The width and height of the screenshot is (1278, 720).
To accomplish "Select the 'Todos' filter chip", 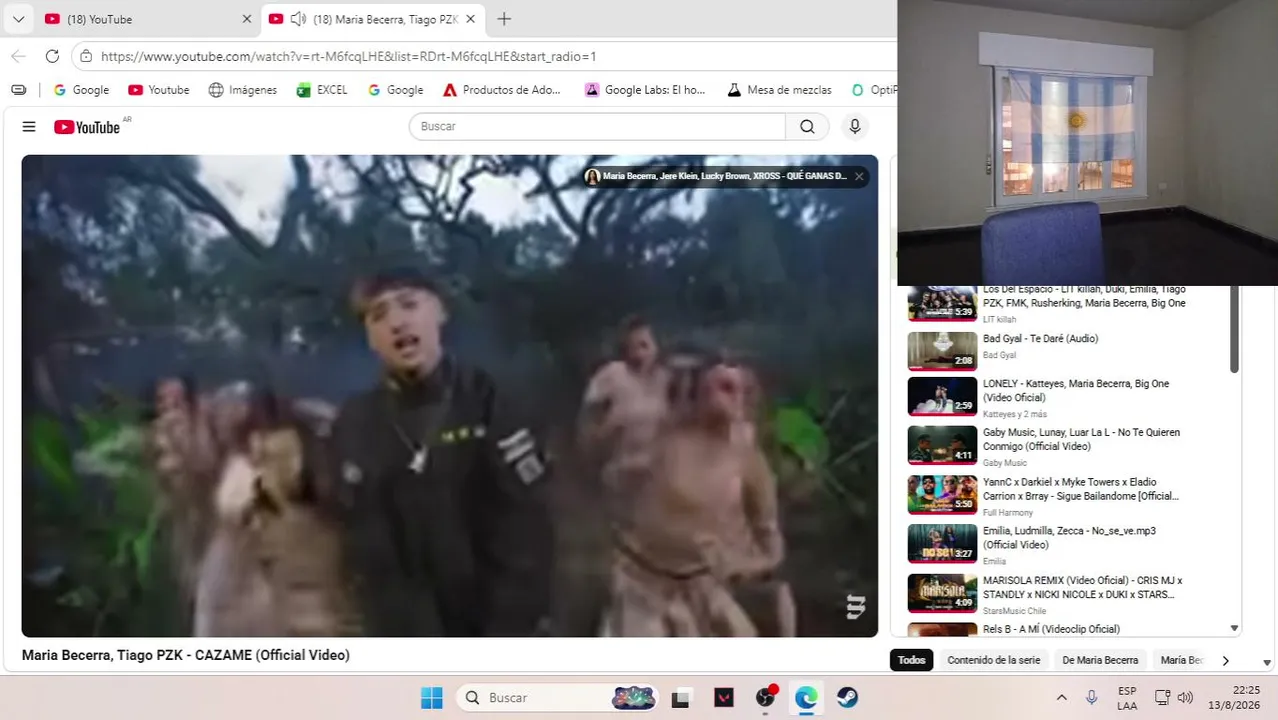I will click(x=911, y=660).
